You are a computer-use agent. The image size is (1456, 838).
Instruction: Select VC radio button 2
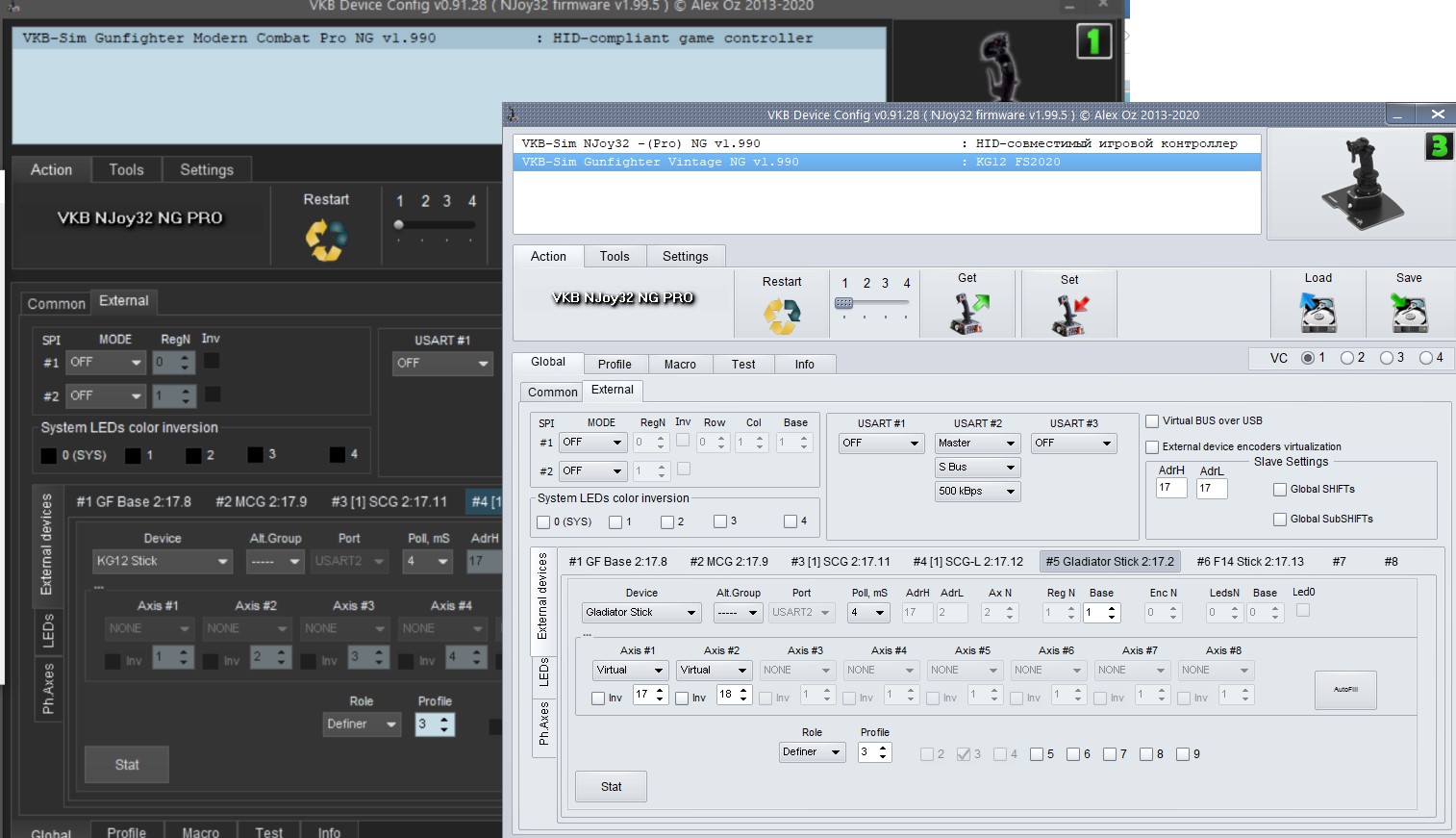tap(1347, 358)
